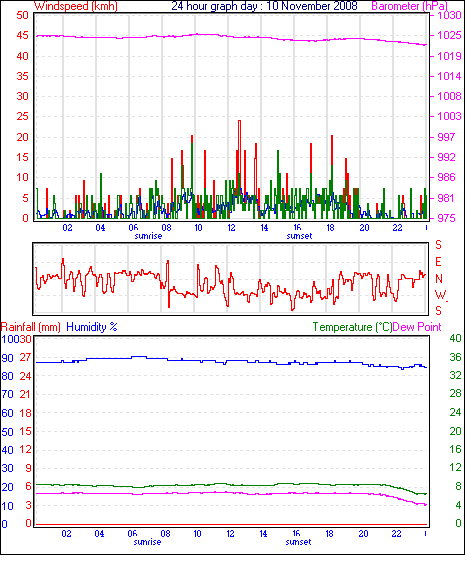Click the sunrise label under the top graph
Screen dimensions: 466x563
click(148, 236)
